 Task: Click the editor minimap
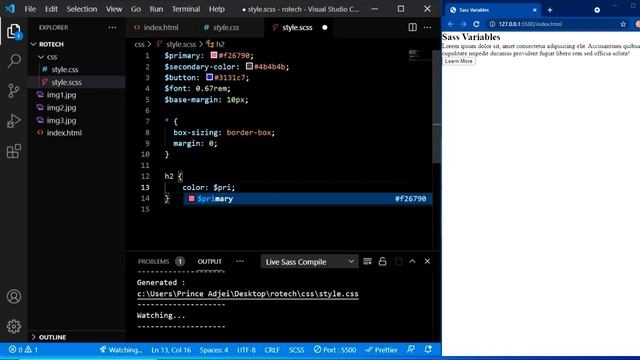tap(420, 55)
